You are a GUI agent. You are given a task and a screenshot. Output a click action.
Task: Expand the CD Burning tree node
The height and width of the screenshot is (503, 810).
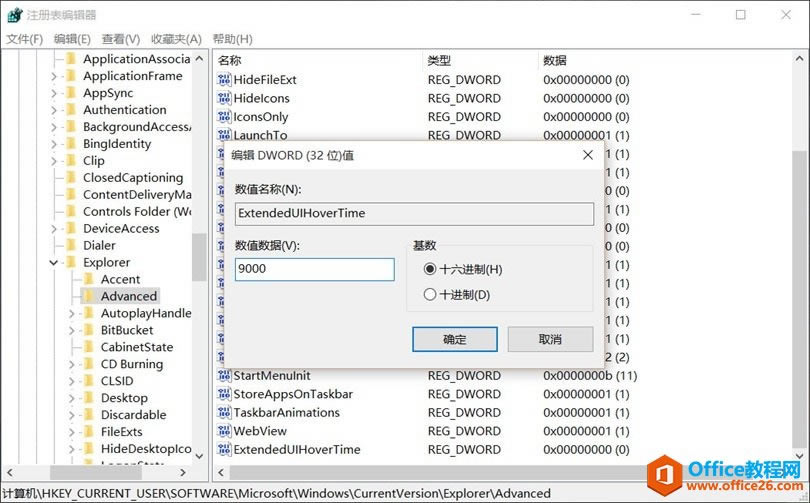pos(72,365)
